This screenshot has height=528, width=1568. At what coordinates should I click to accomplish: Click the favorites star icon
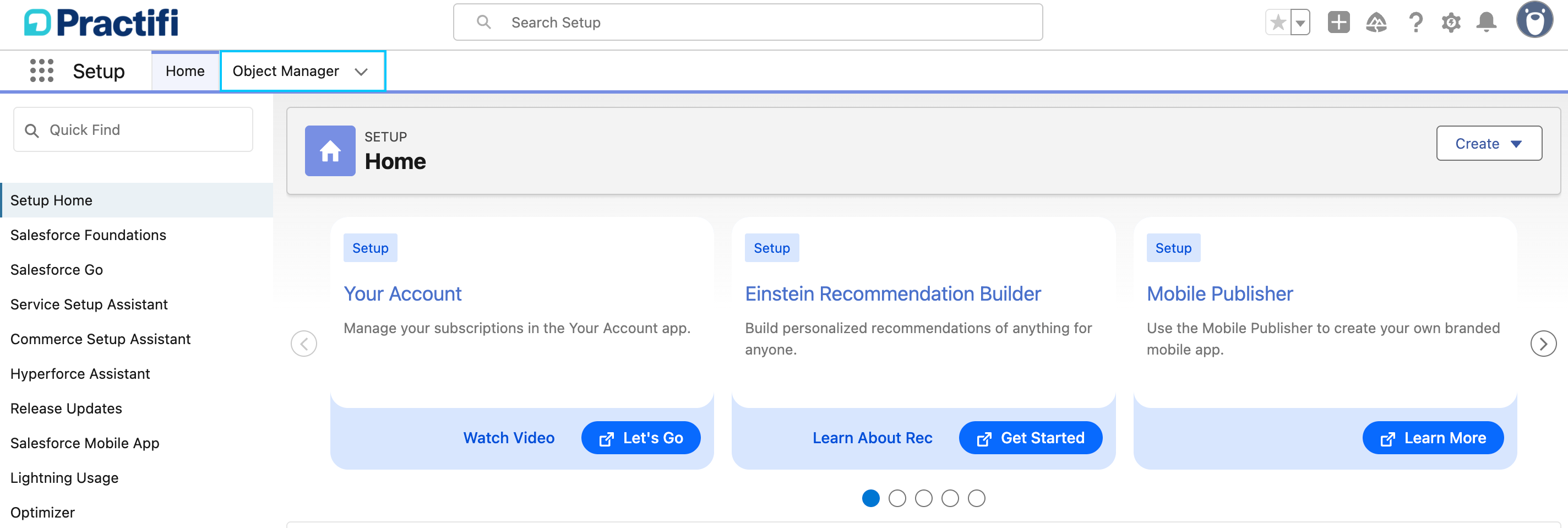coord(1278,23)
